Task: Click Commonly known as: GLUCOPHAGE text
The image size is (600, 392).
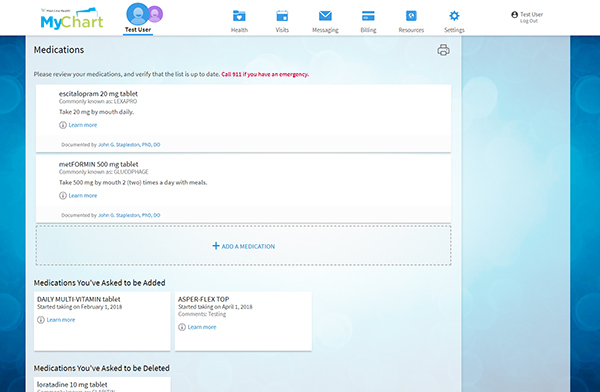Action: click(104, 172)
